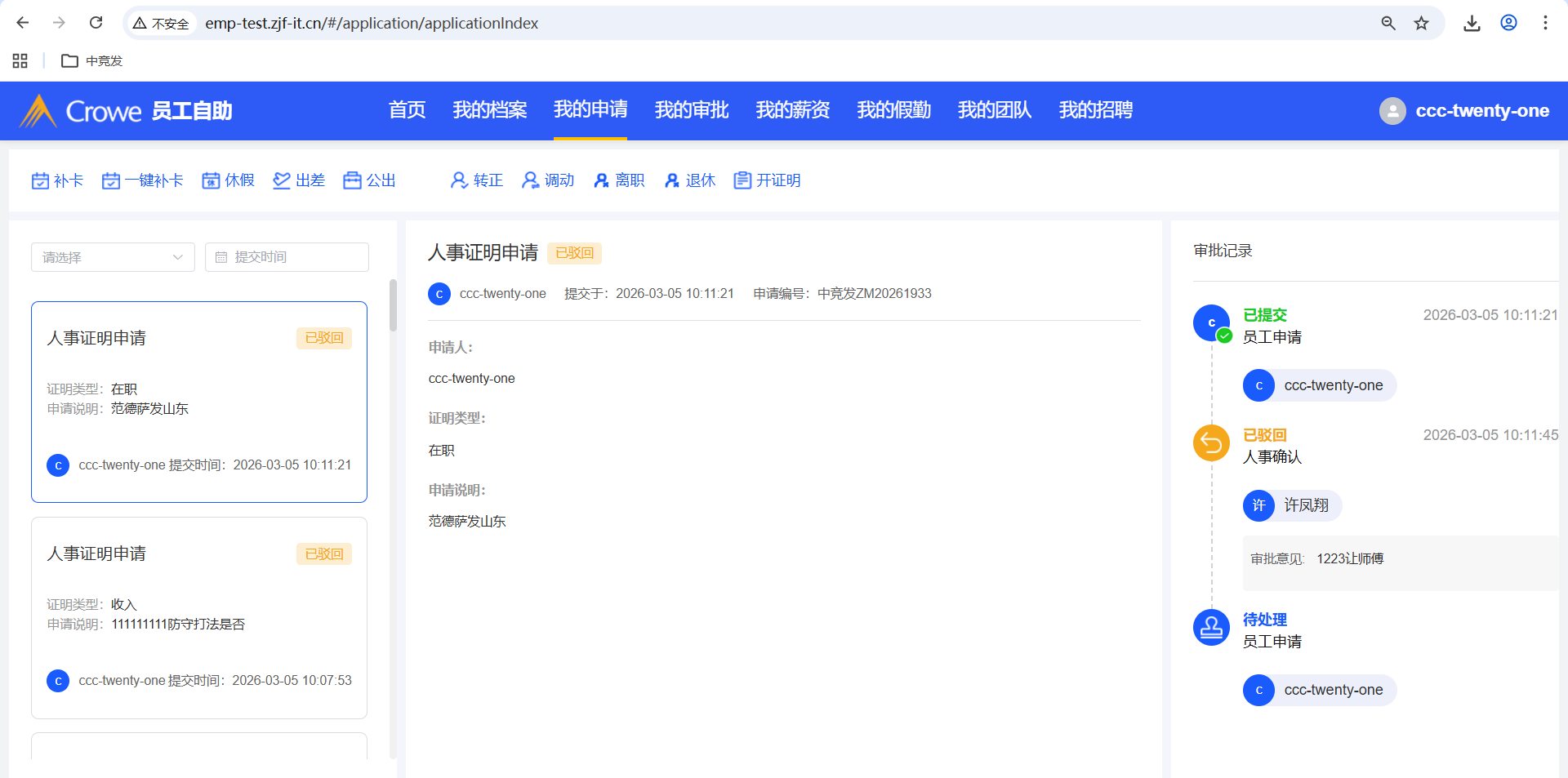Click the 一键补卡 icon
Screen dimensions: 1568x778
(x=111, y=180)
